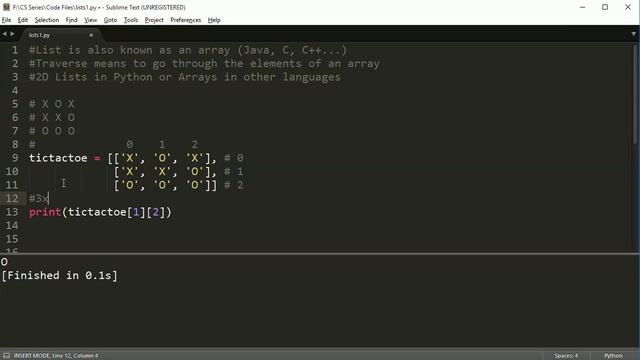Click the '#3x' comment on line 12
This screenshot has height=360, width=640.
[38, 199]
